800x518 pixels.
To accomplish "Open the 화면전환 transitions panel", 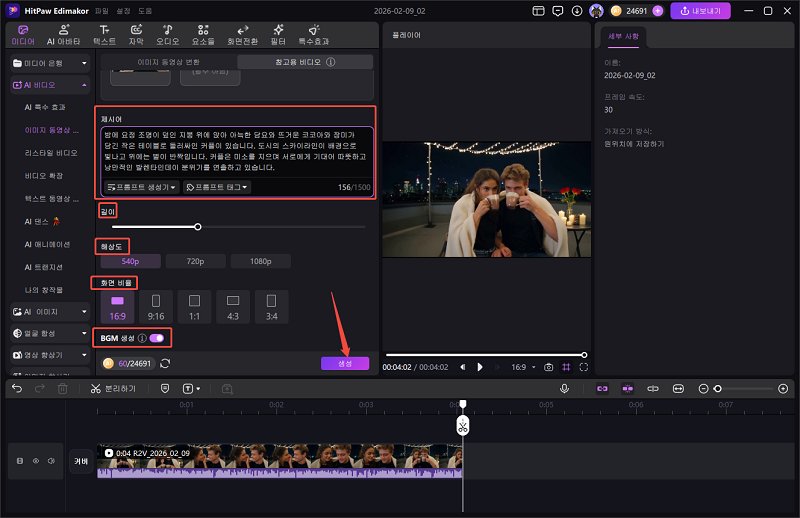I will click(x=242, y=35).
